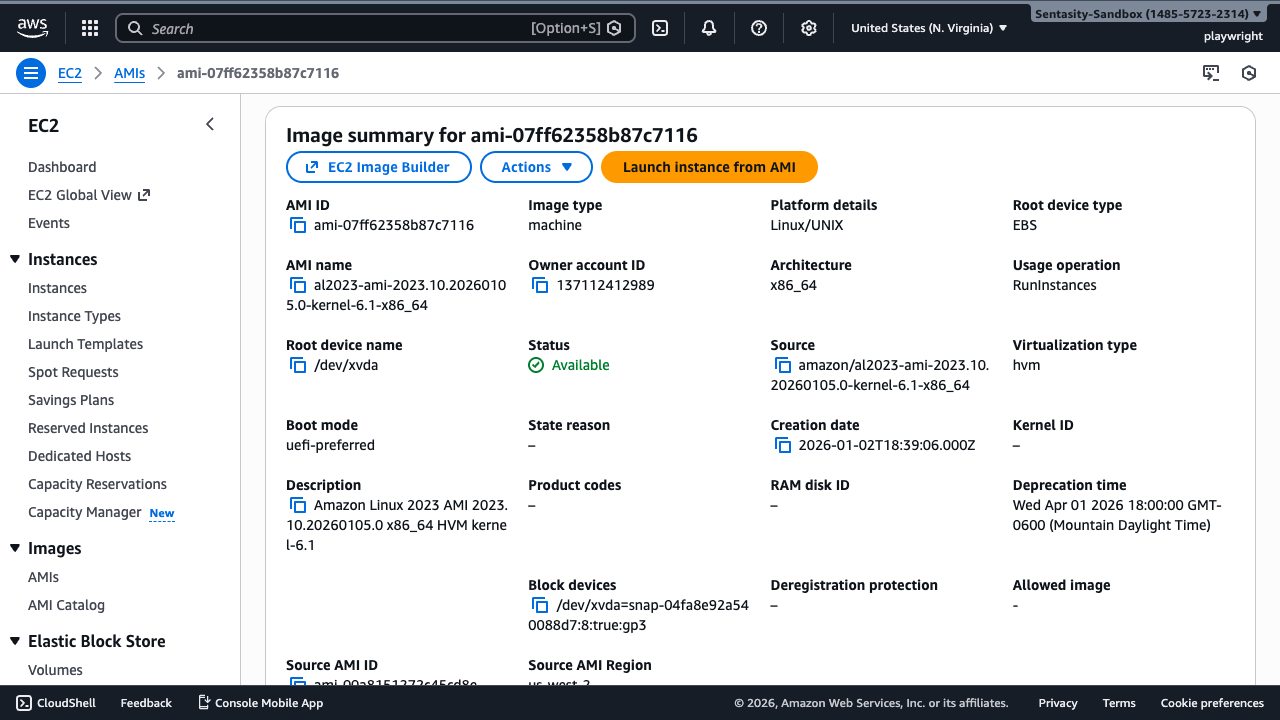Copy the AMI ID value
The height and width of the screenshot is (720, 1280).
pos(298,226)
